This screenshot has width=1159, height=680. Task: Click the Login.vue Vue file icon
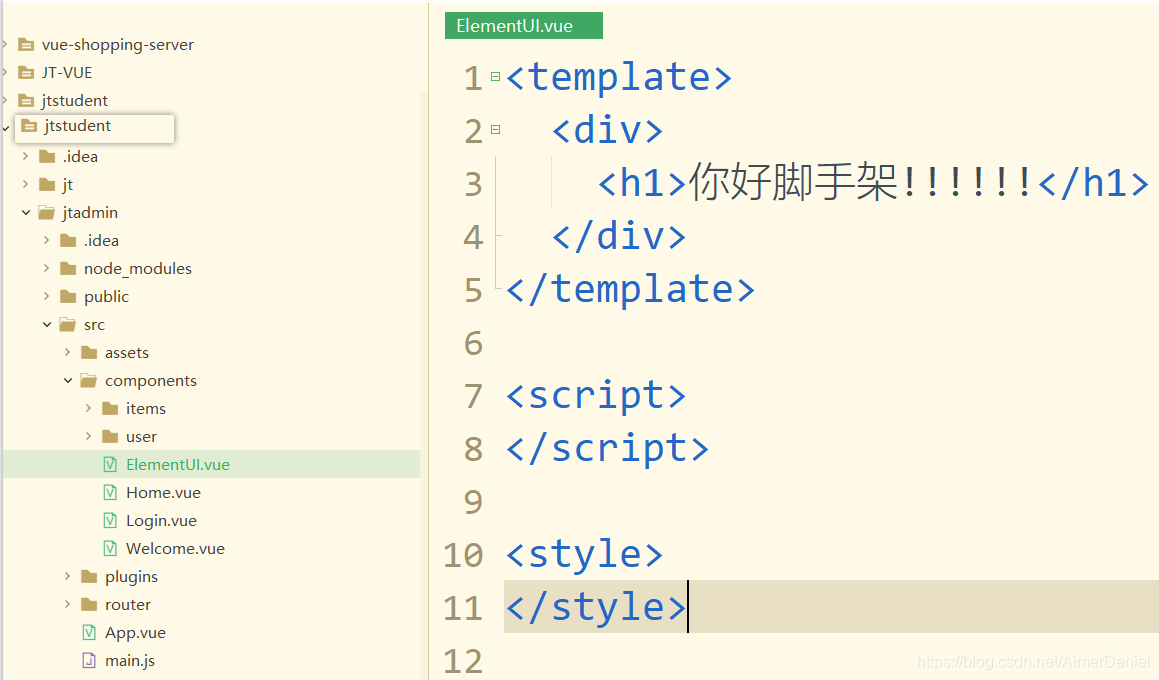[x=110, y=520]
